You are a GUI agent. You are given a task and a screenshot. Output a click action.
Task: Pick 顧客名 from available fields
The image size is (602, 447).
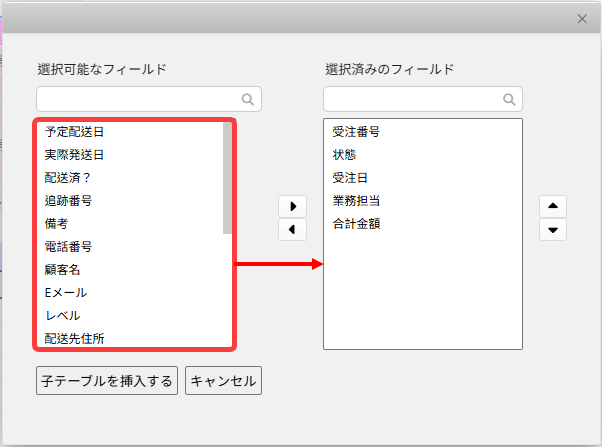point(63,270)
